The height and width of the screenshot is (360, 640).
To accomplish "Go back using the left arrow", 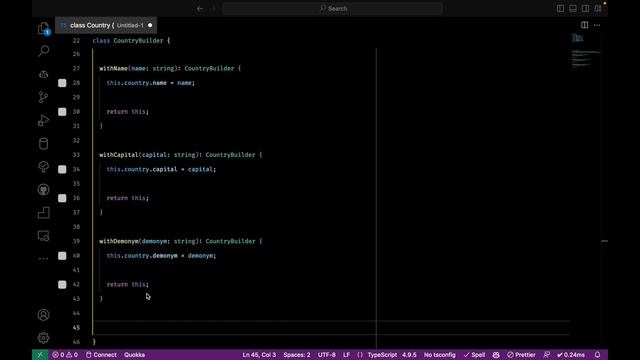I will 200,9.
